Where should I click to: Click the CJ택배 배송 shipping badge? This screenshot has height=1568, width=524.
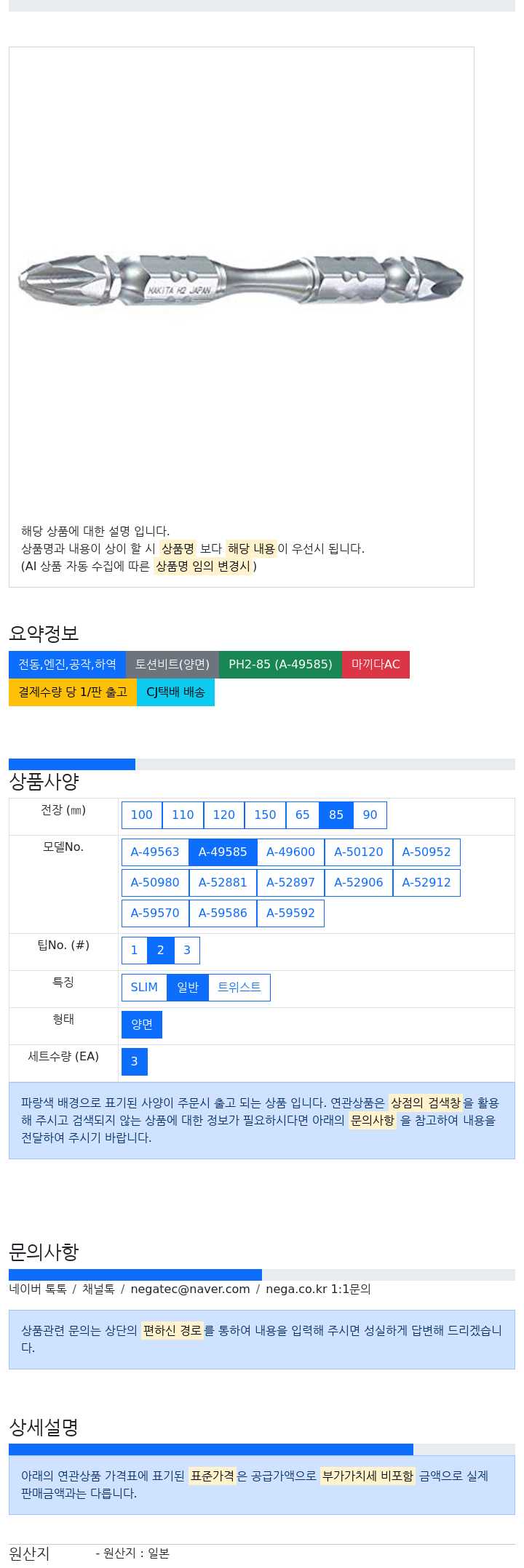point(175,692)
